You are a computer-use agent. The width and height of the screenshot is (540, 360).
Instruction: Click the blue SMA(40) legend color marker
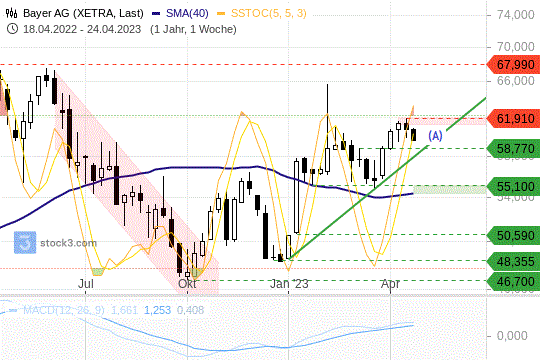pyautogui.click(x=156, y=14)
